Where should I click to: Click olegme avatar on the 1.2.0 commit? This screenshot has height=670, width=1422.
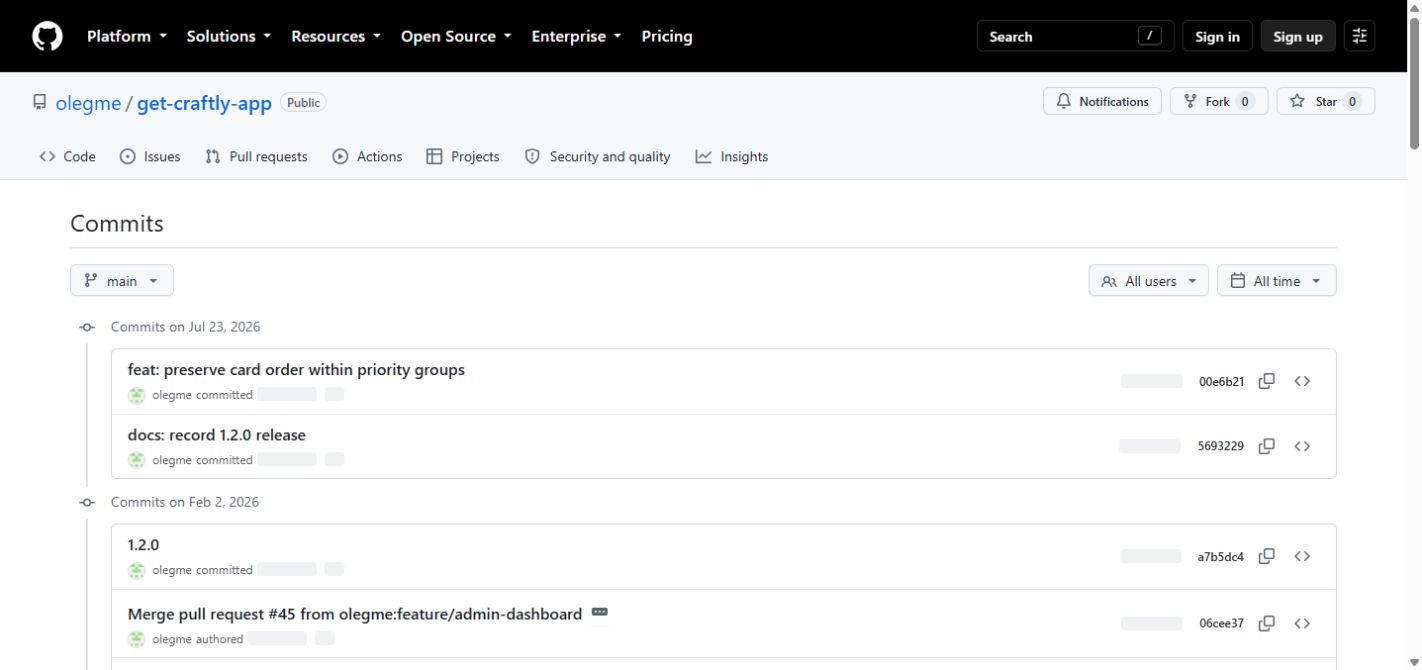pyautogui.click(x=136, y=570)
